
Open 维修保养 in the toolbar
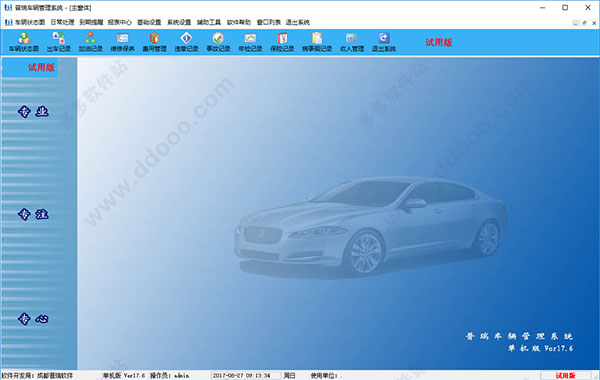pyautogui.click(x=122, y=42)
